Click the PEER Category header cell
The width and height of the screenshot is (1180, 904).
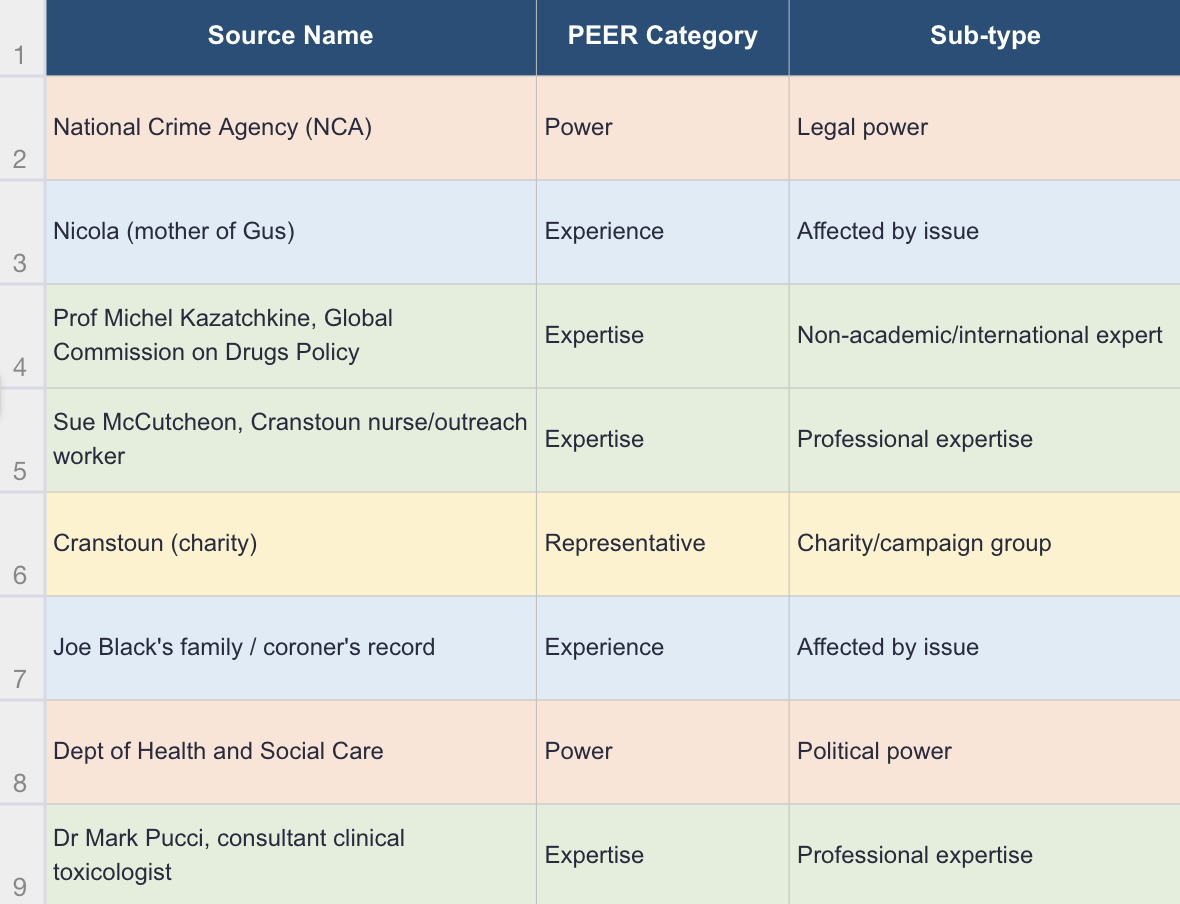pos(662,36)
